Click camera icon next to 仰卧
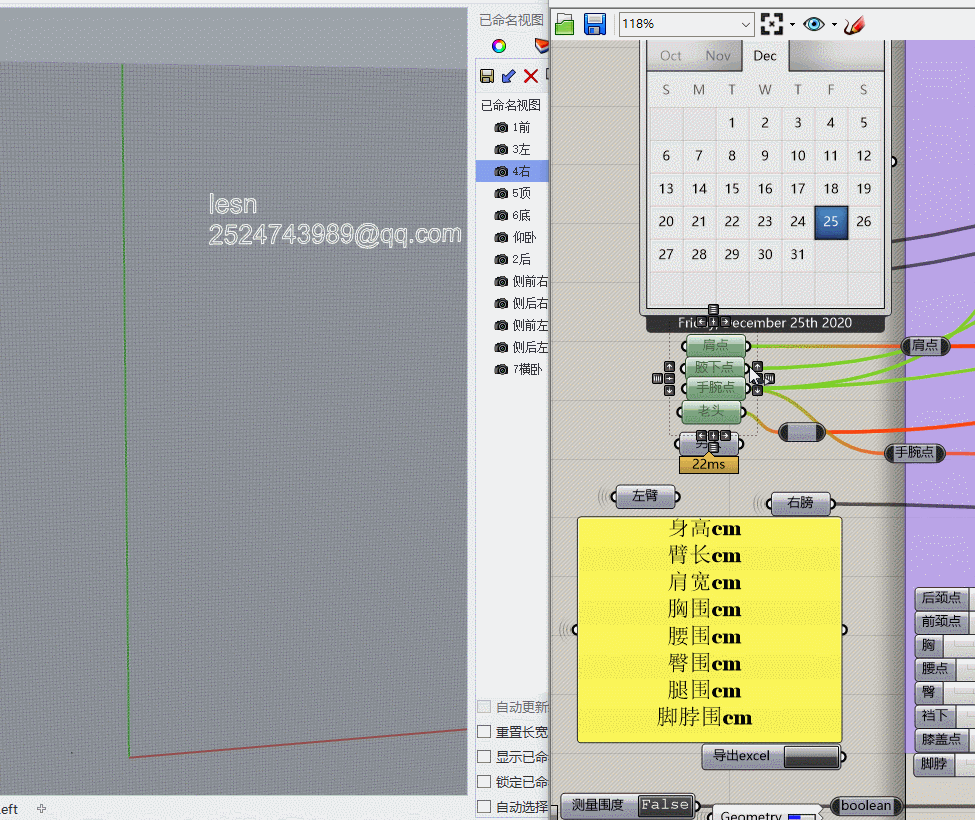Image resolution: width=975 pixels, height=820 pixels. (501, 237)
